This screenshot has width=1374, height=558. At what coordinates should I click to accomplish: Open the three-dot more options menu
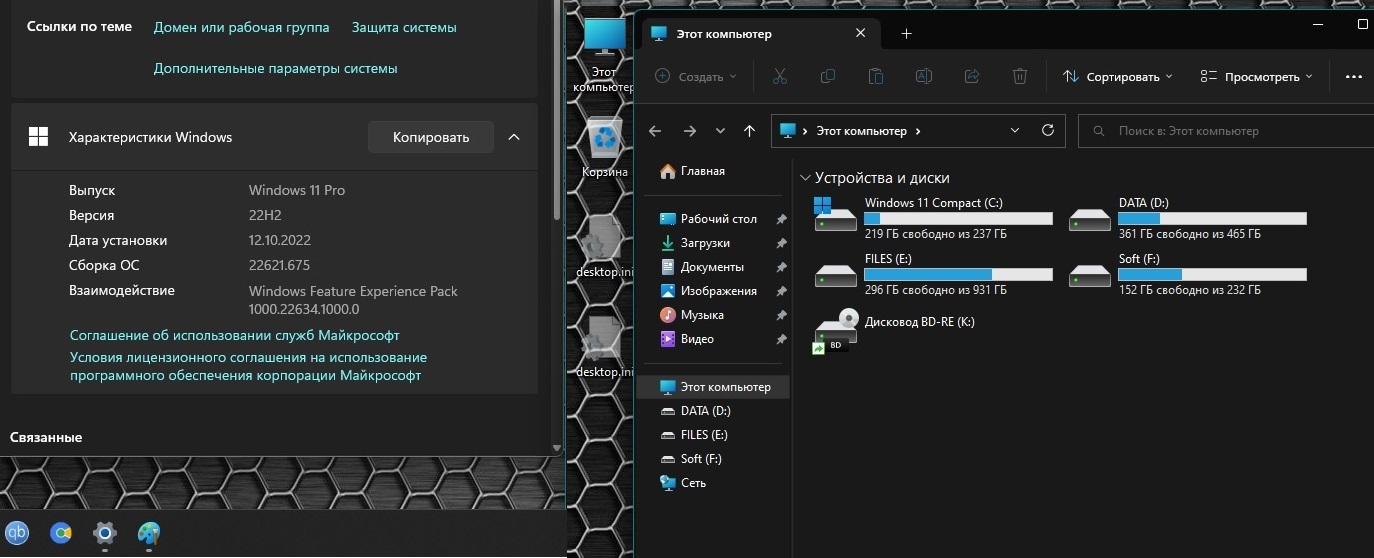(x=1354, y=76)
